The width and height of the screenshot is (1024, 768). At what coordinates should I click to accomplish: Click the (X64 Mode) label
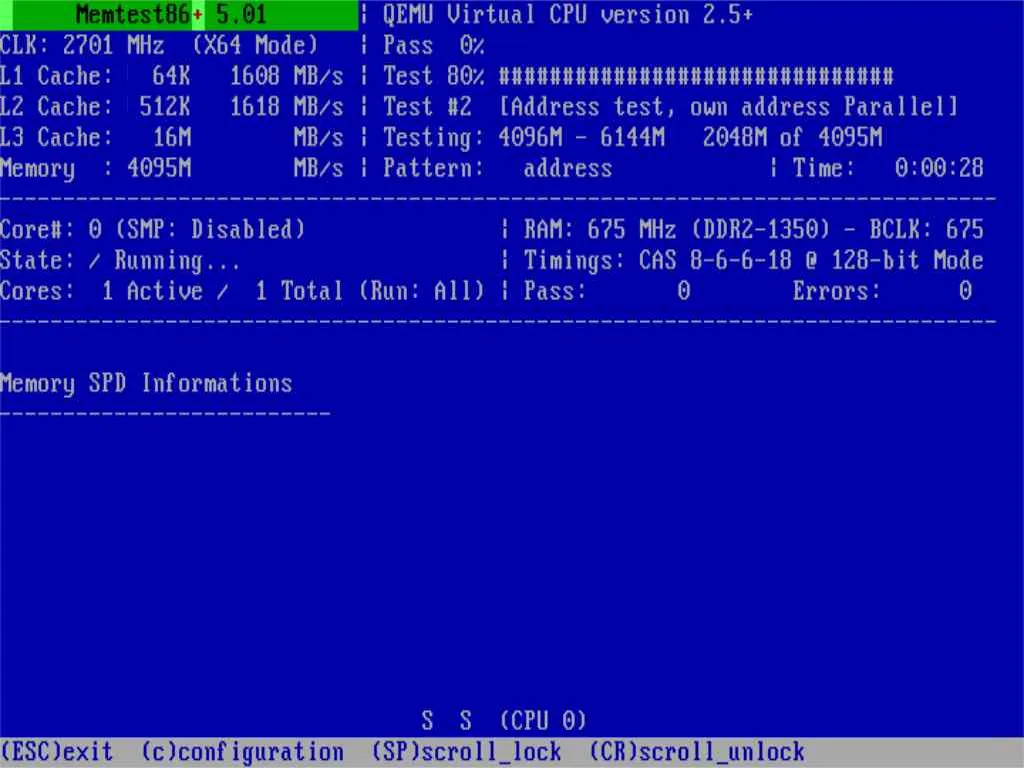coord(255,45)
